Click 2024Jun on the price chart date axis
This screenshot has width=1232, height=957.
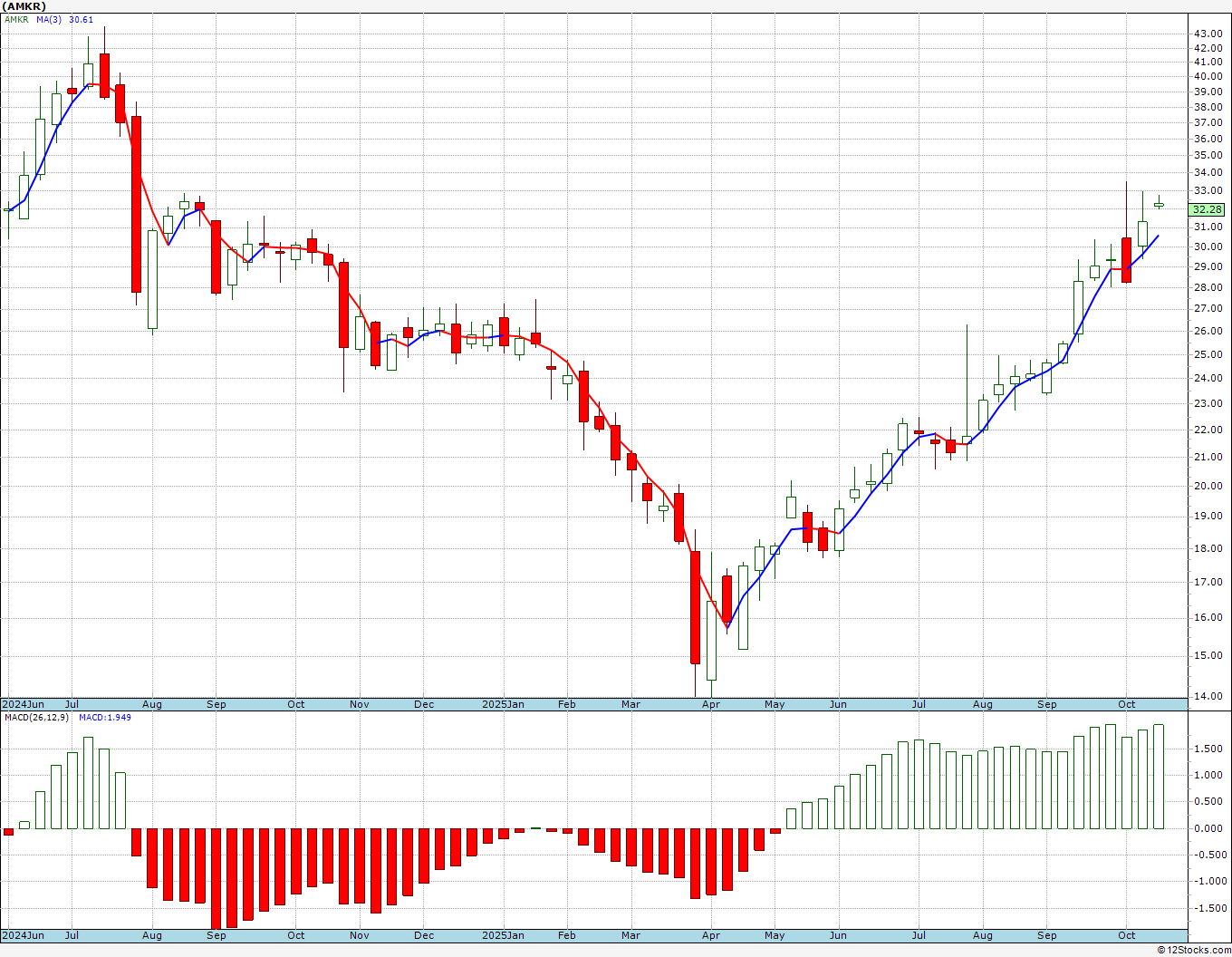click(24, 704)
